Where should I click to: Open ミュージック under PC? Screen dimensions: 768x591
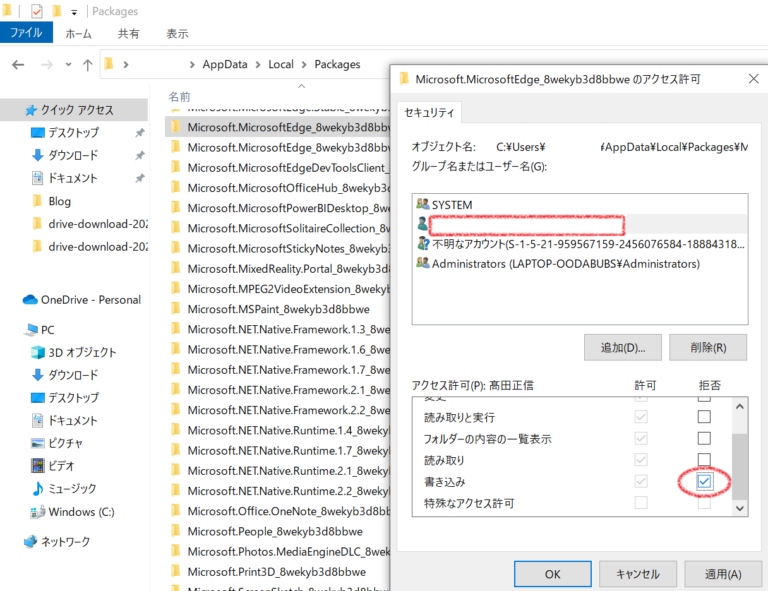pyautogui.click(x=72, y=488)
